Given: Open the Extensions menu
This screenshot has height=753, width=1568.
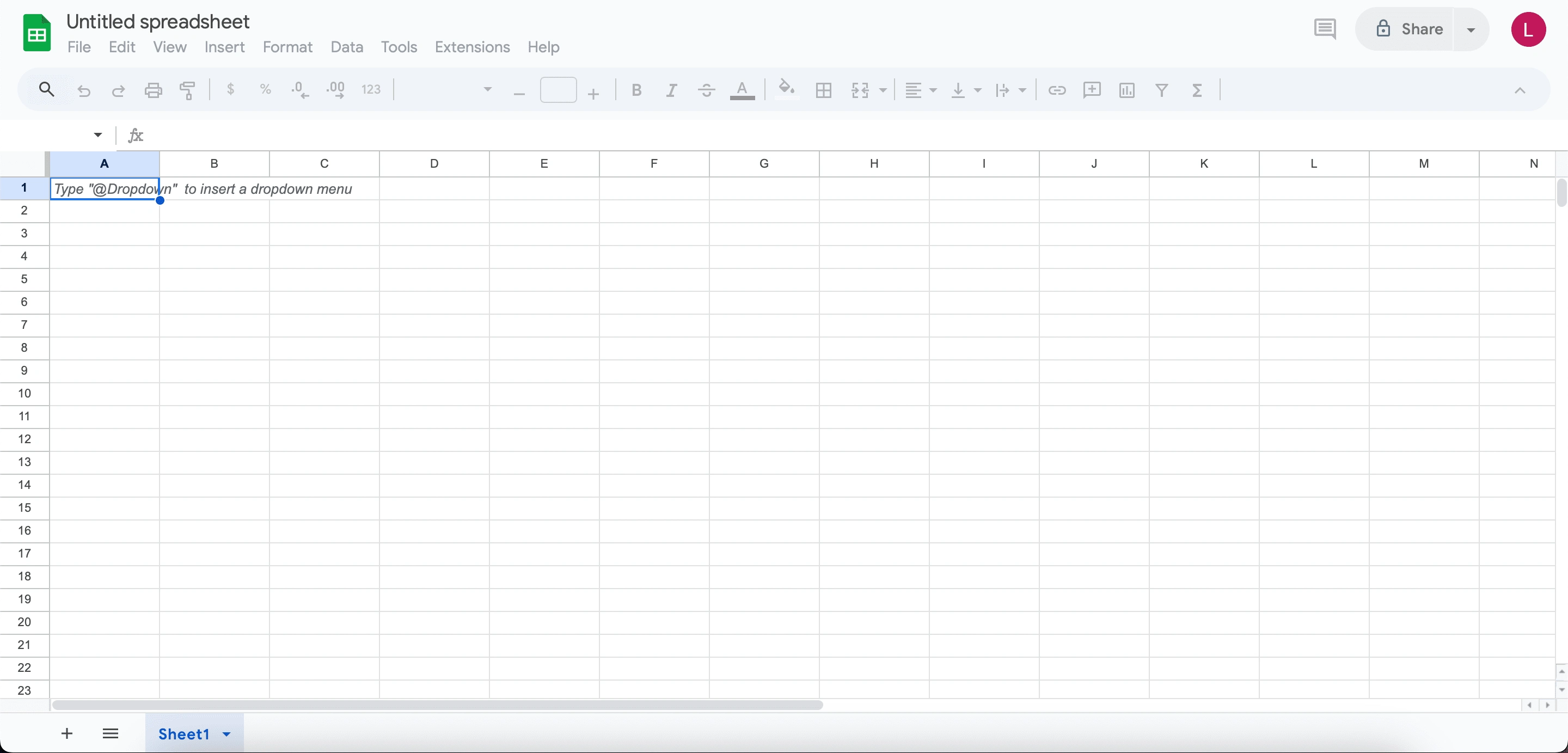Looking at the screenshot, I should pyautogui.click(x=471, y=47).
